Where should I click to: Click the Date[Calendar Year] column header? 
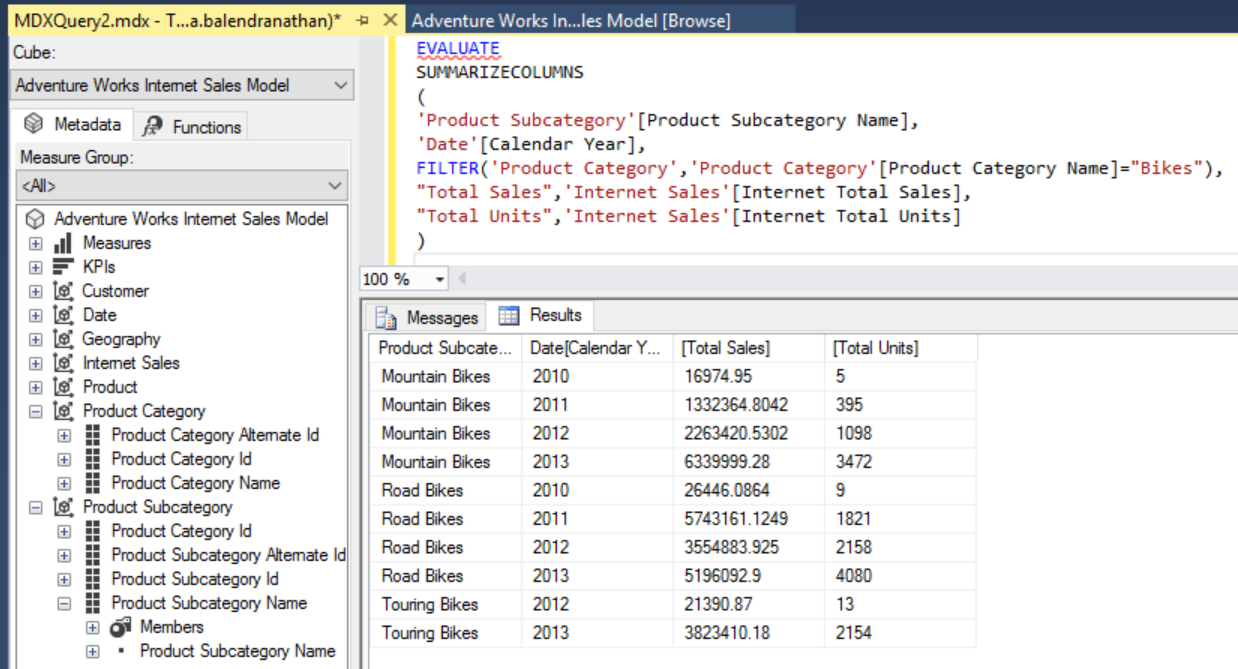pos(598,348)
